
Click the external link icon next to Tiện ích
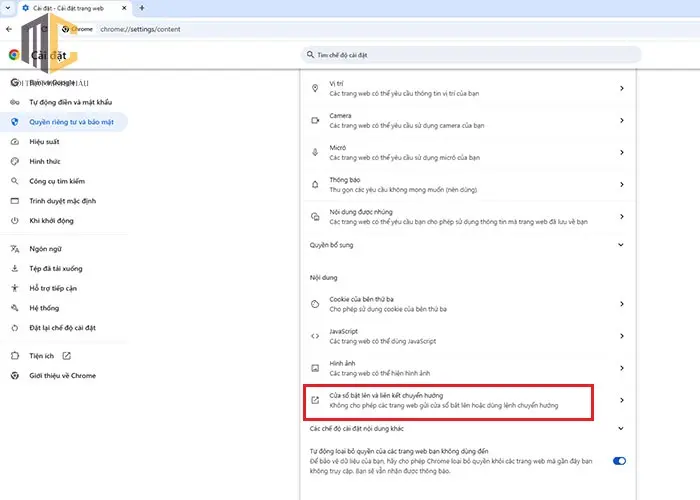67,356
